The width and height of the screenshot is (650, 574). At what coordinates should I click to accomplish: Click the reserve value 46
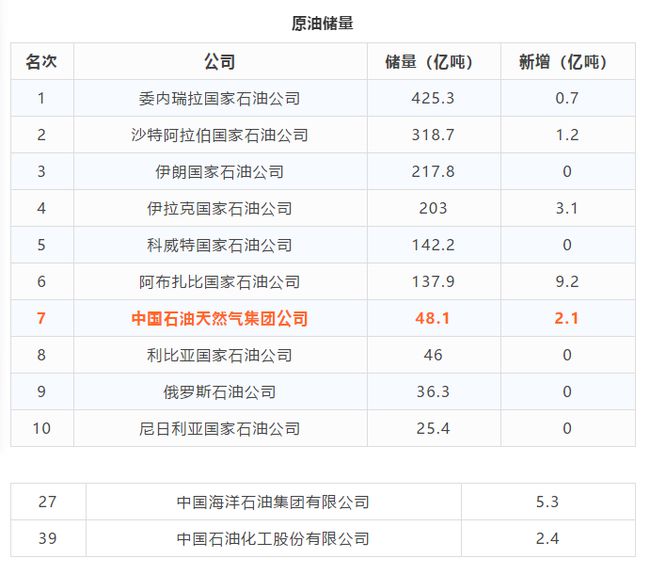(433, 355)
